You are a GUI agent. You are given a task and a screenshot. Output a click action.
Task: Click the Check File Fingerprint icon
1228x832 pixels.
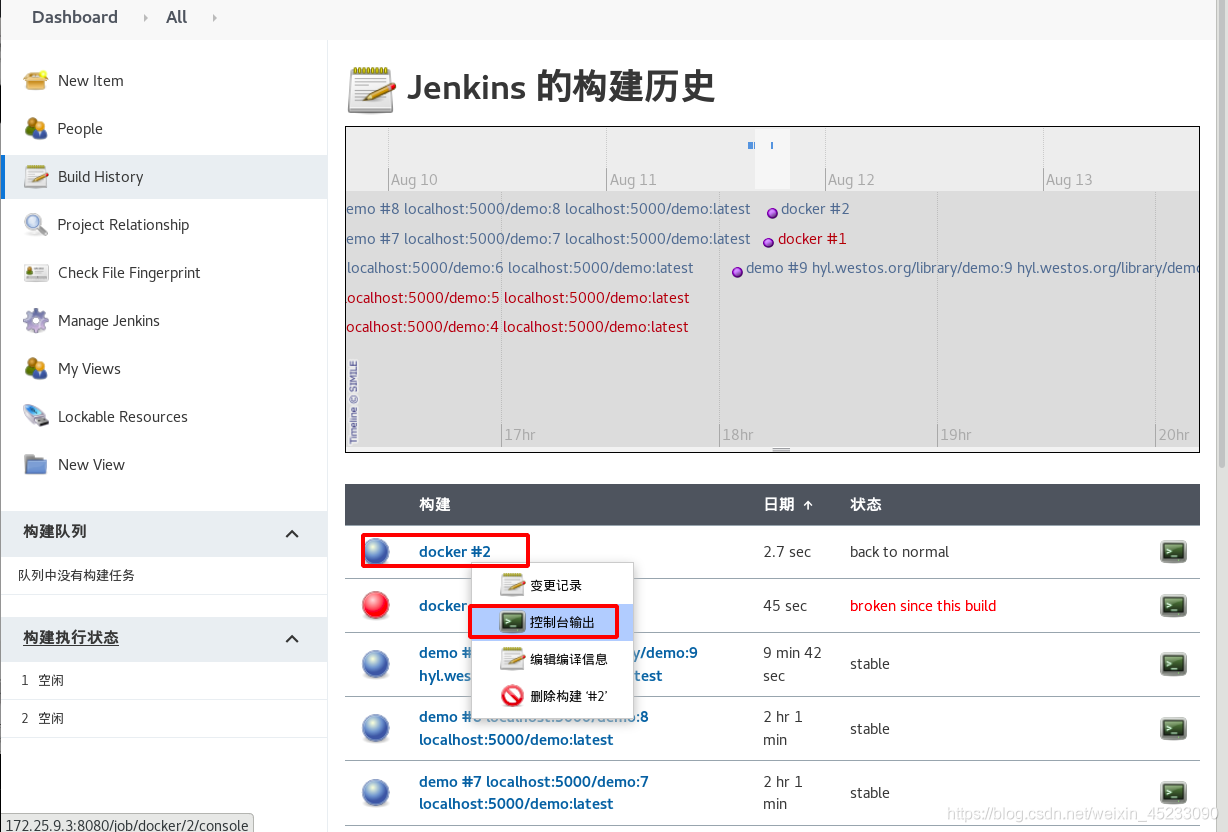click(36, 273)
